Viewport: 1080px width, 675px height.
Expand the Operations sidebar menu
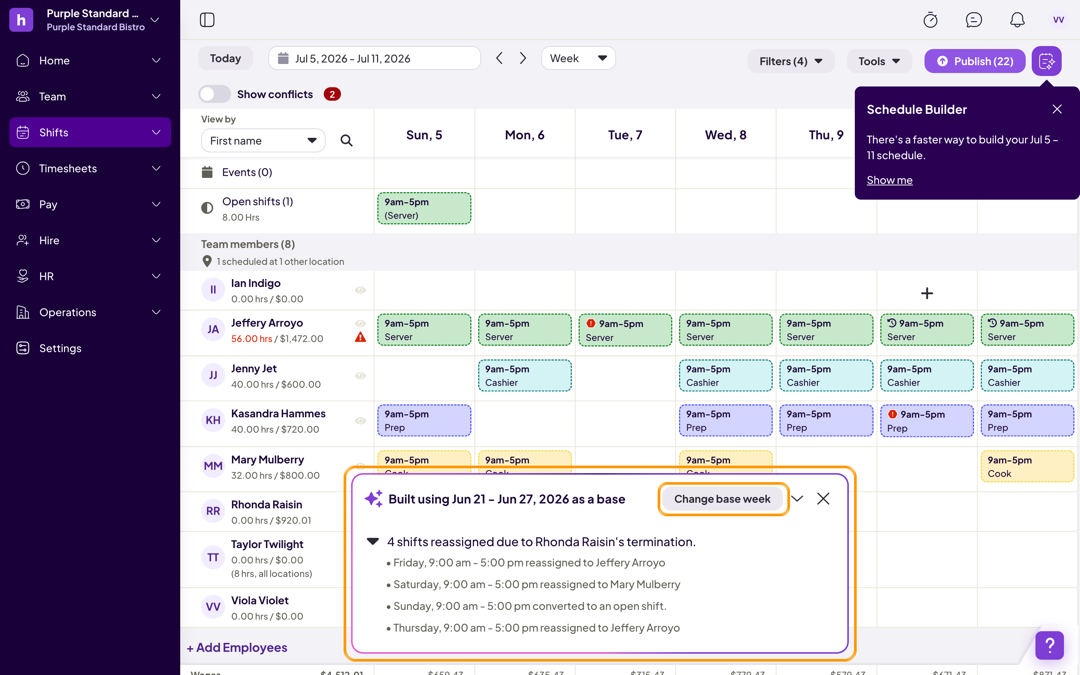tap(90, 312)
